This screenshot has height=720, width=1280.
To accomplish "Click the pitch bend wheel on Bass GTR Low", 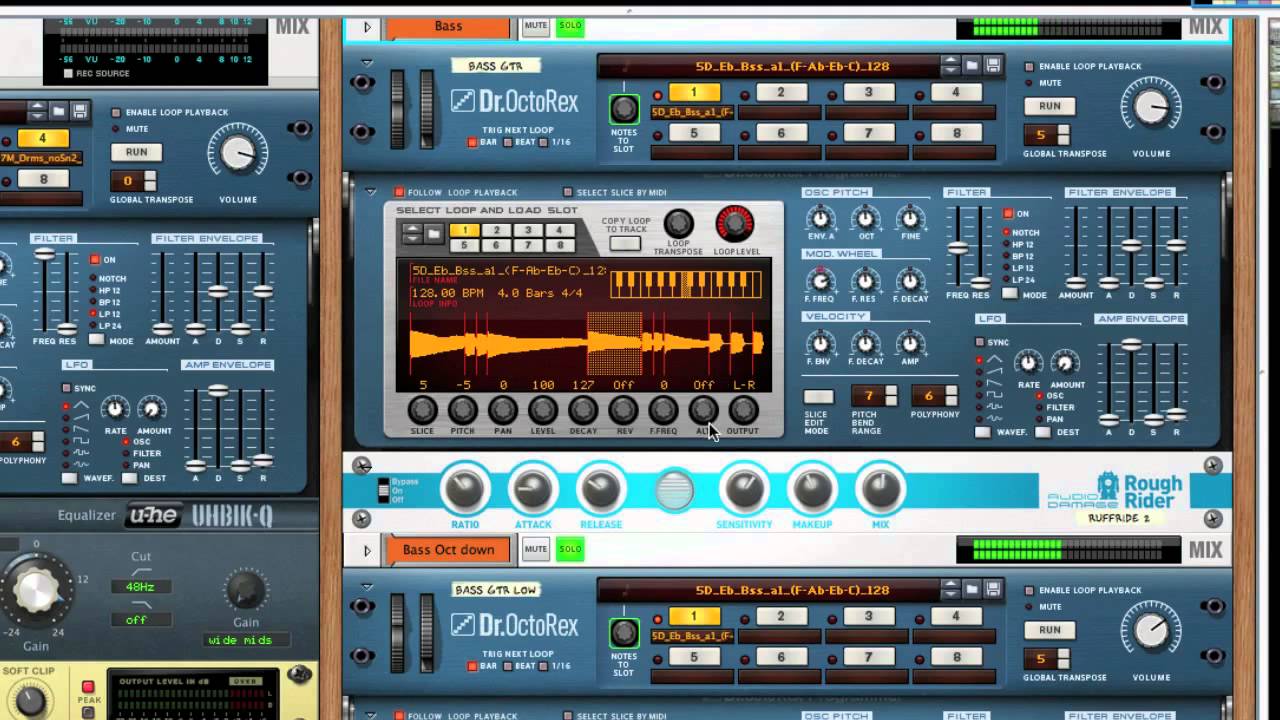I will [x=398, y=631].
